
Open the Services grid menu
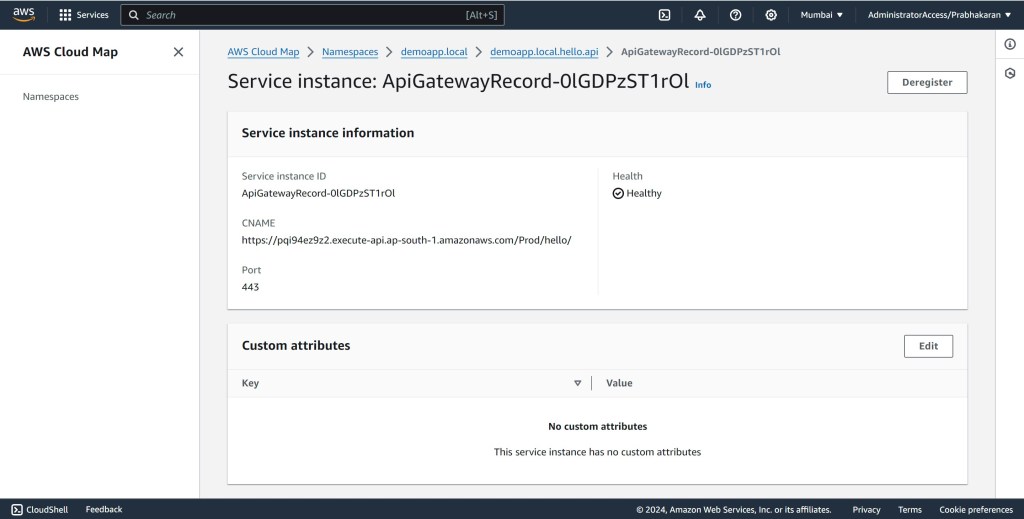click(x=84, y=15)
